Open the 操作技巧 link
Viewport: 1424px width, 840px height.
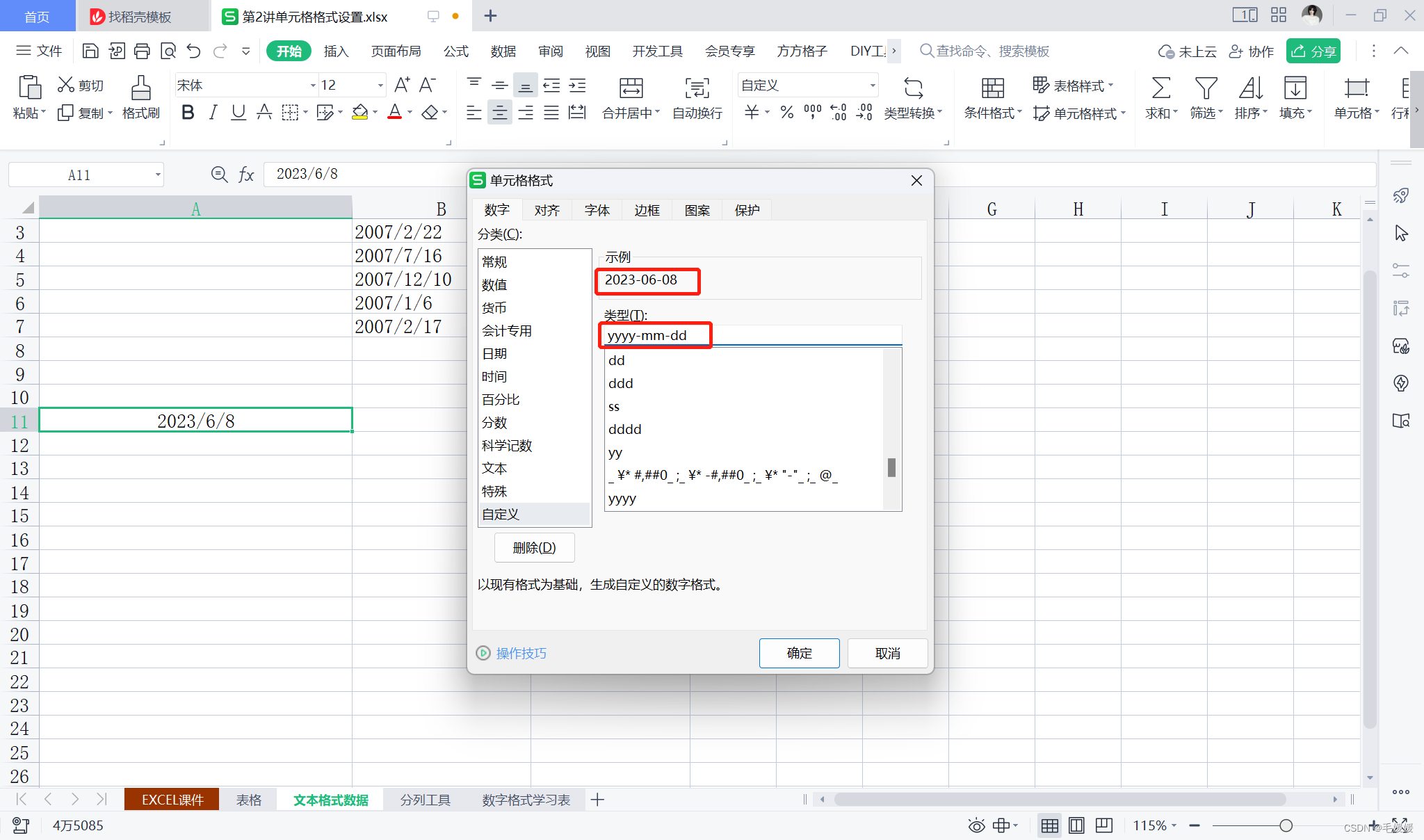point(521,653)
